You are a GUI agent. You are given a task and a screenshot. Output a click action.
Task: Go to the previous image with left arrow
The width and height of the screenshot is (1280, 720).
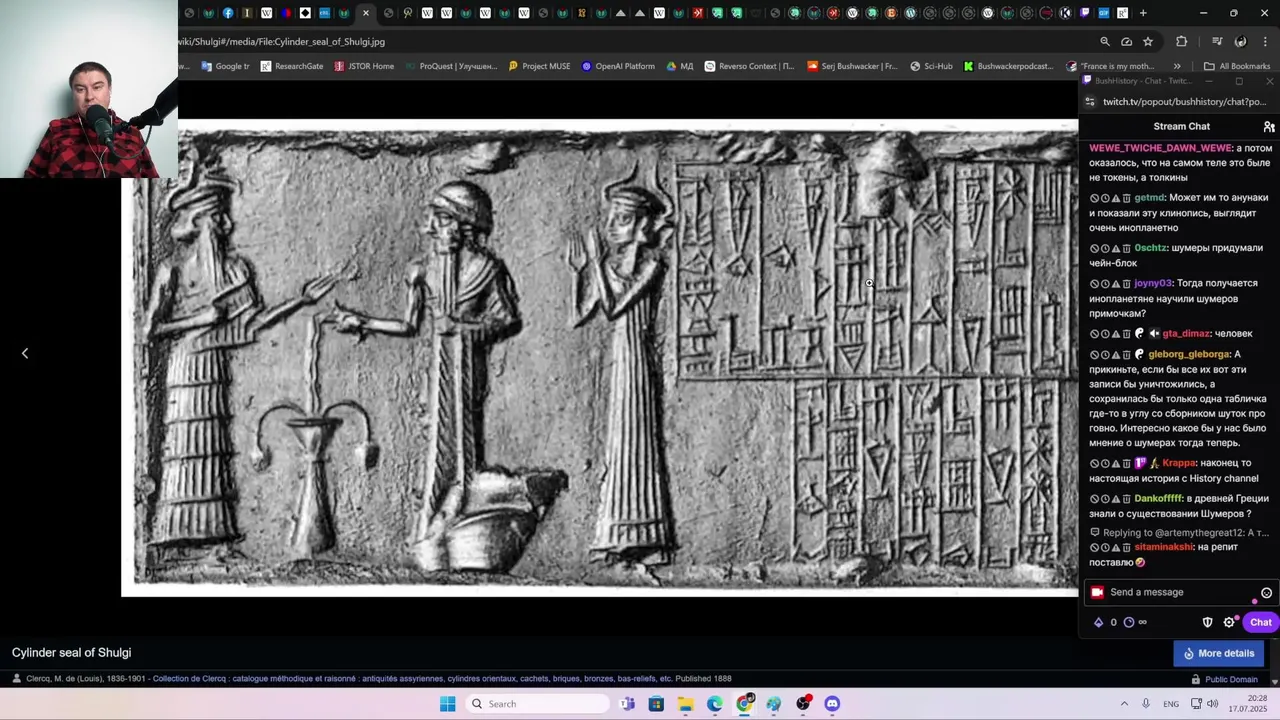(x=25, y=353)
